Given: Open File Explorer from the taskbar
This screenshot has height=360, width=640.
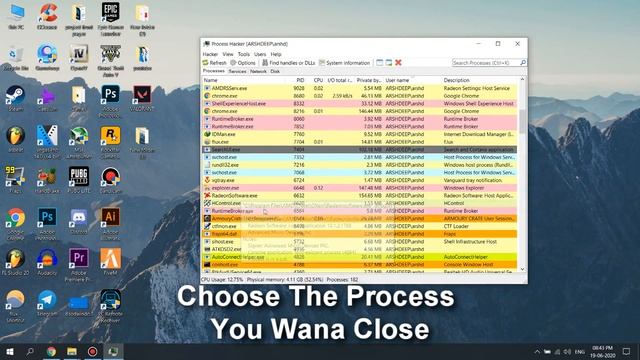Looking at the screenshot, I should 72,351.
